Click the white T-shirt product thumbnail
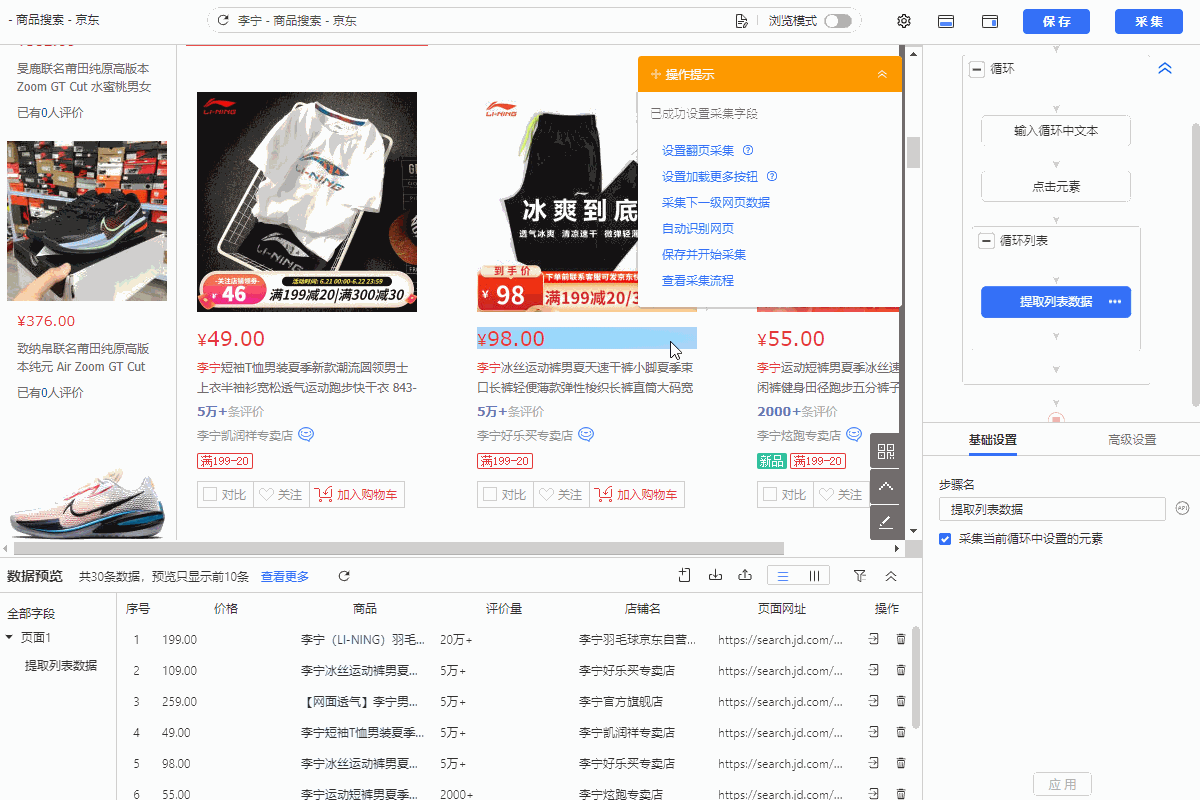 point(307,202)
